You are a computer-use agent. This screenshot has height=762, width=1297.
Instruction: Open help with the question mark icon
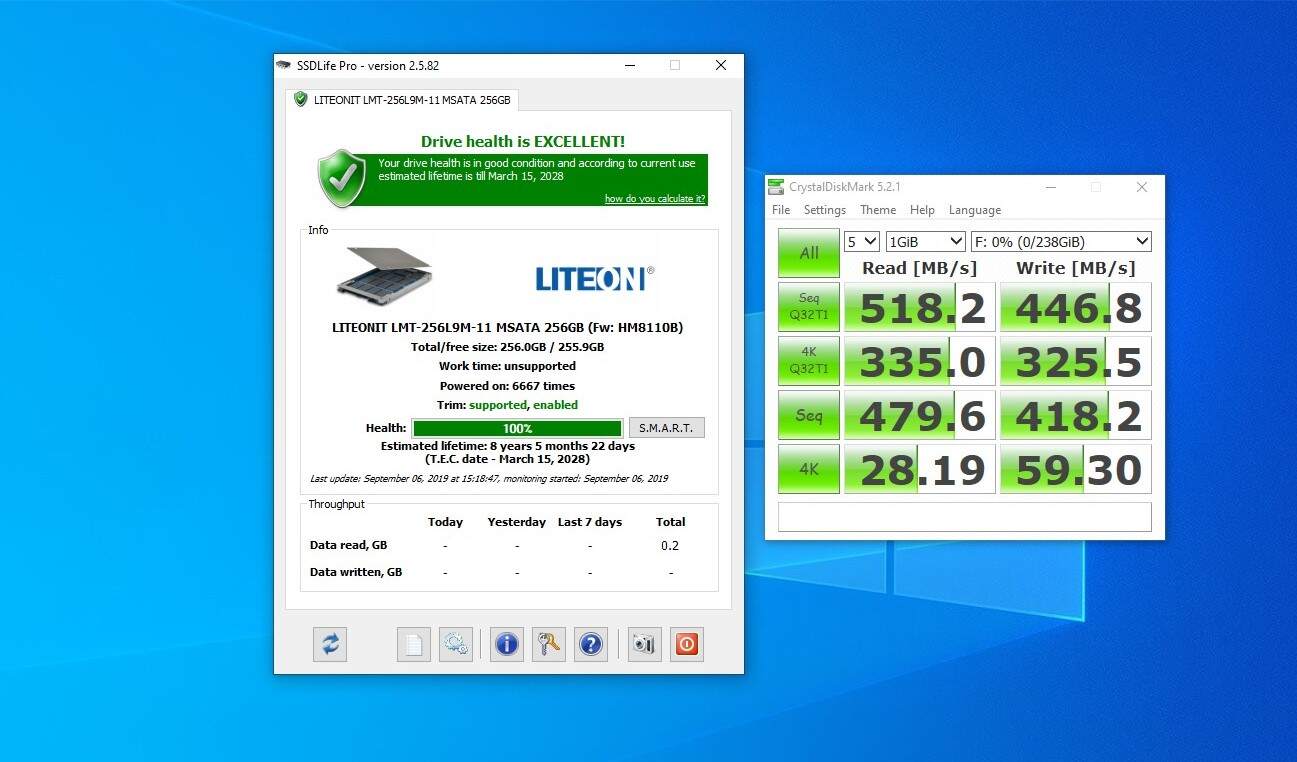pyautogui.click(x=591, y=644)
